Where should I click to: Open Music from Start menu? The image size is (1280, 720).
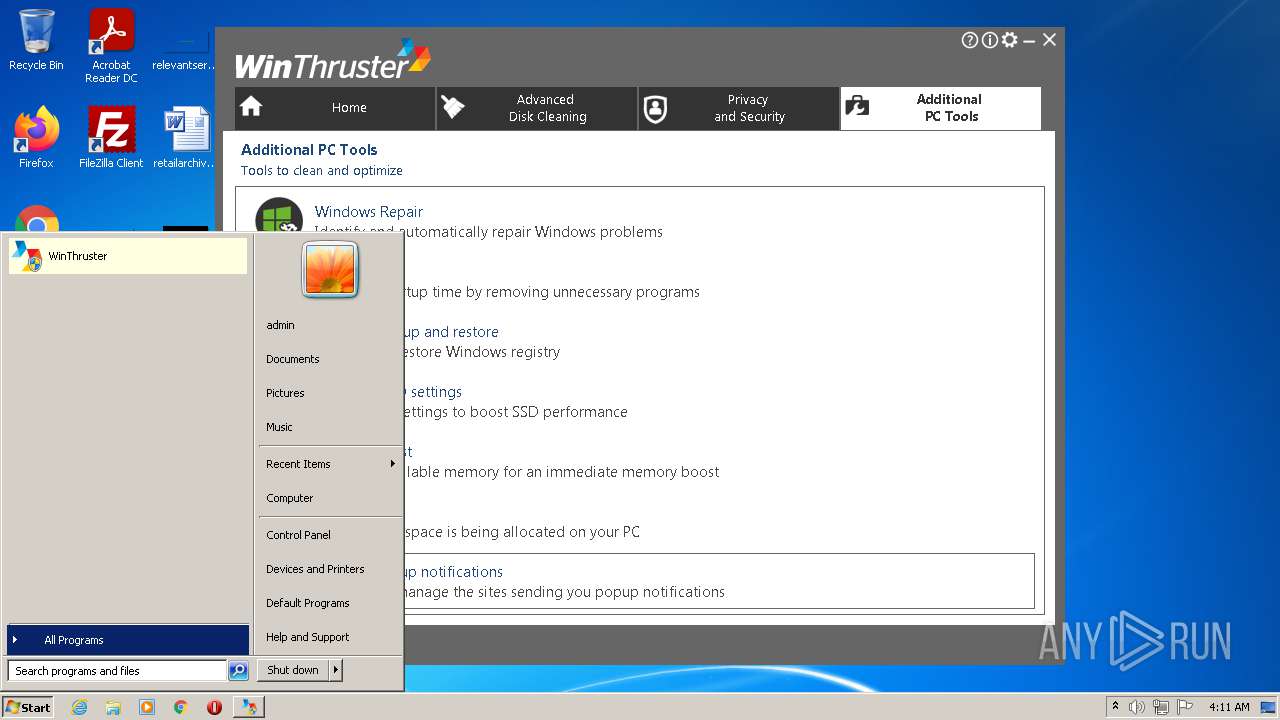coord(279,427)
